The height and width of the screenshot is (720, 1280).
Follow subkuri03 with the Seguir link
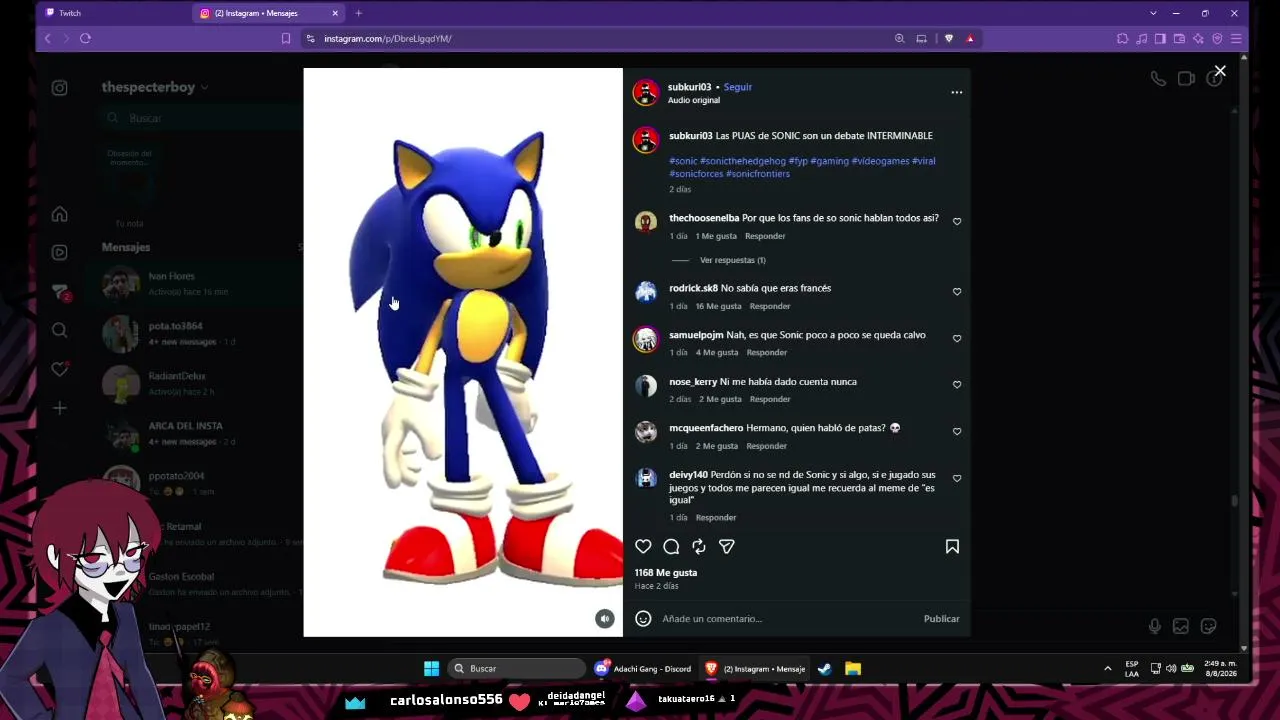tap(738, 87)
